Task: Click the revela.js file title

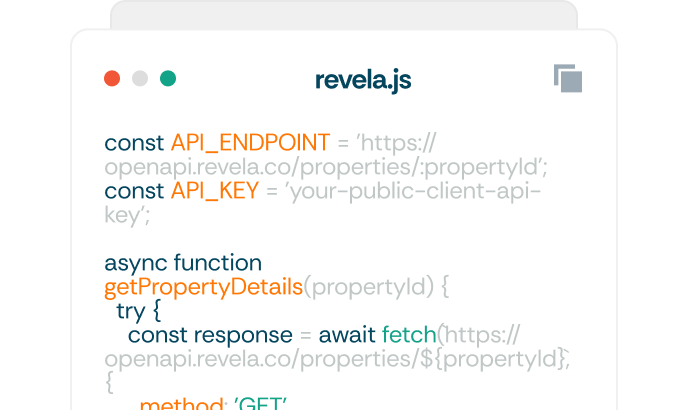Action: pyautogui.click(x=363, y=81)
